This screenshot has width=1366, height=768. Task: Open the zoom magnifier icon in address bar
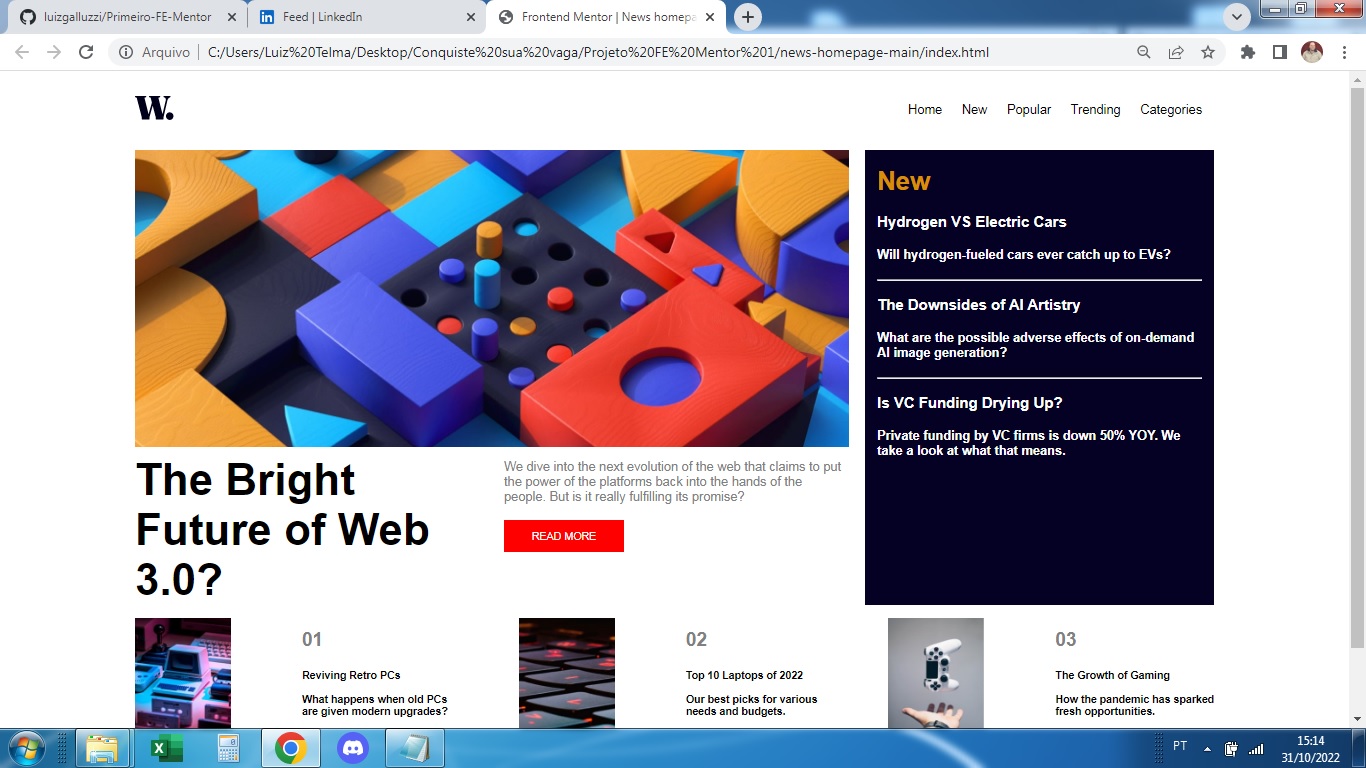[x=1144, y=52]
